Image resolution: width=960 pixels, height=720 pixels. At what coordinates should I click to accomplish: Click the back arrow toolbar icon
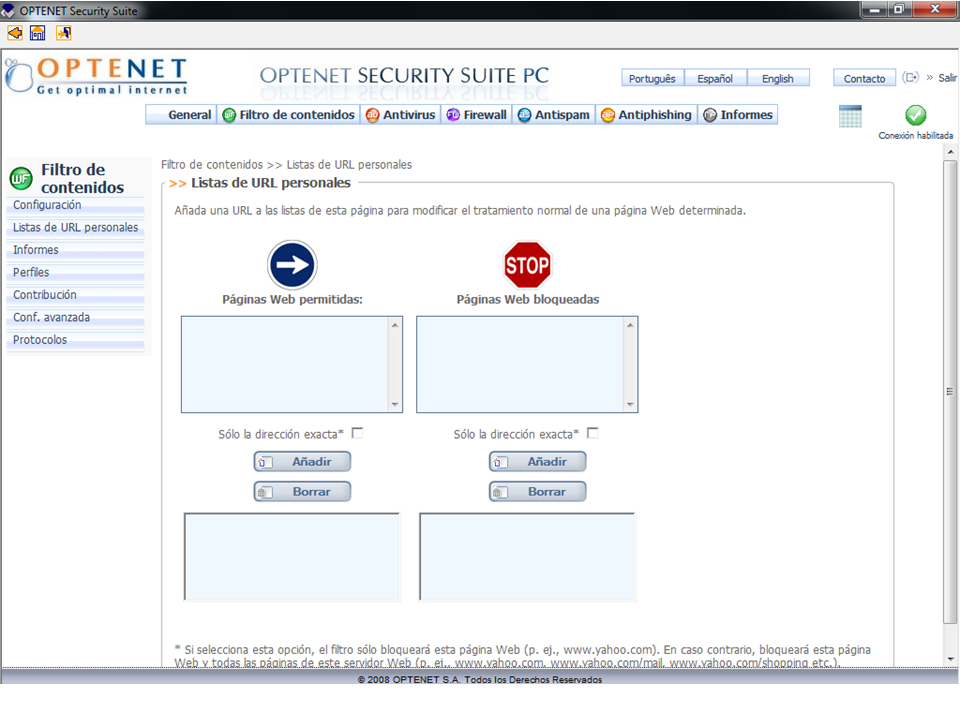tap(14, 33)
